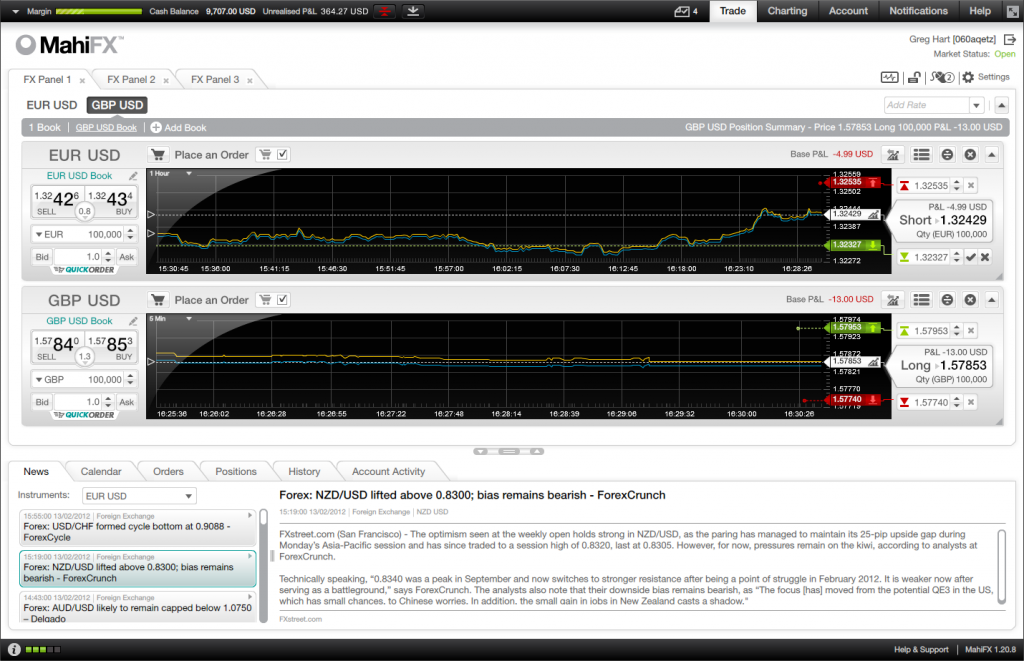
Task: Click Add Book plus icon
Action: pos(156,128)
